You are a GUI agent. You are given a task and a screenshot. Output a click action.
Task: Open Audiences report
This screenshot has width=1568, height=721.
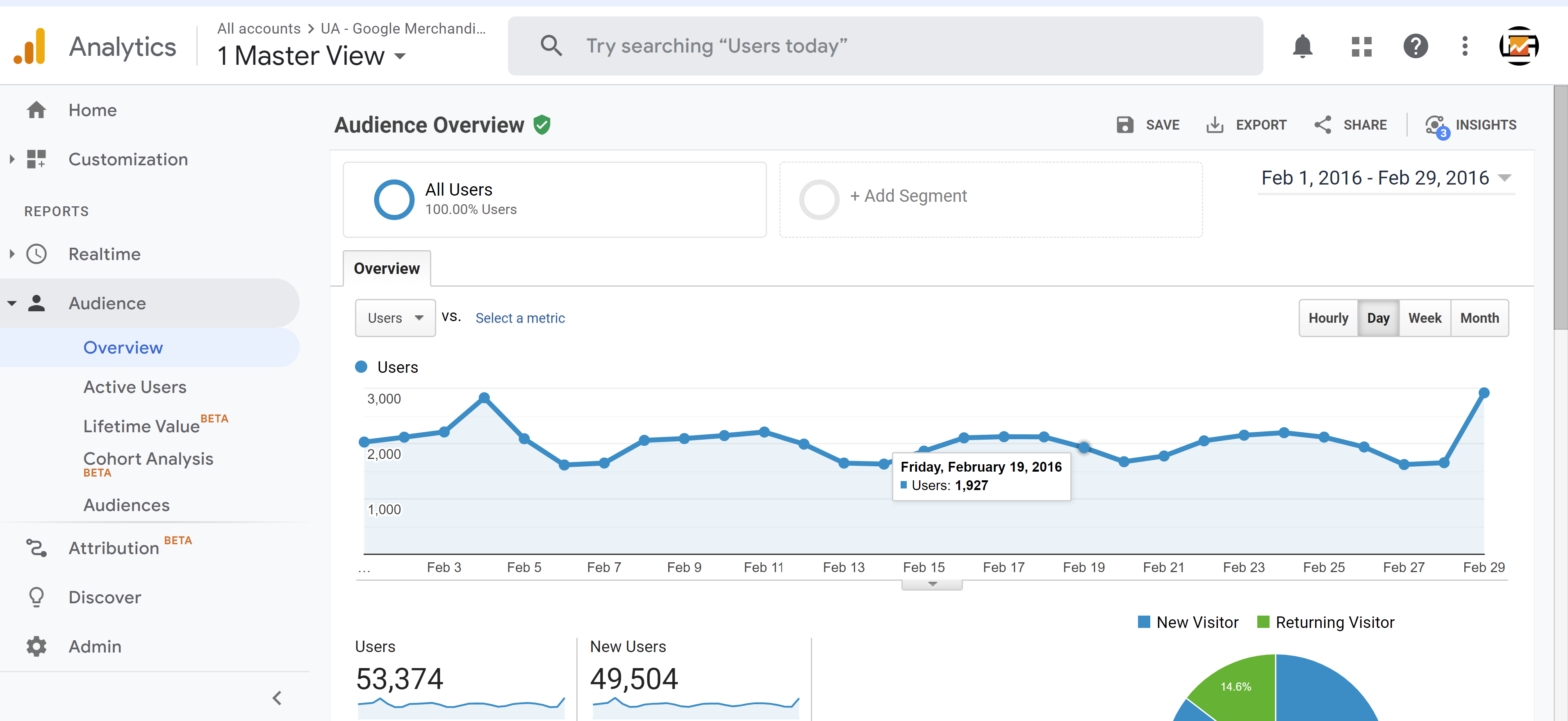tap(127, 505)
